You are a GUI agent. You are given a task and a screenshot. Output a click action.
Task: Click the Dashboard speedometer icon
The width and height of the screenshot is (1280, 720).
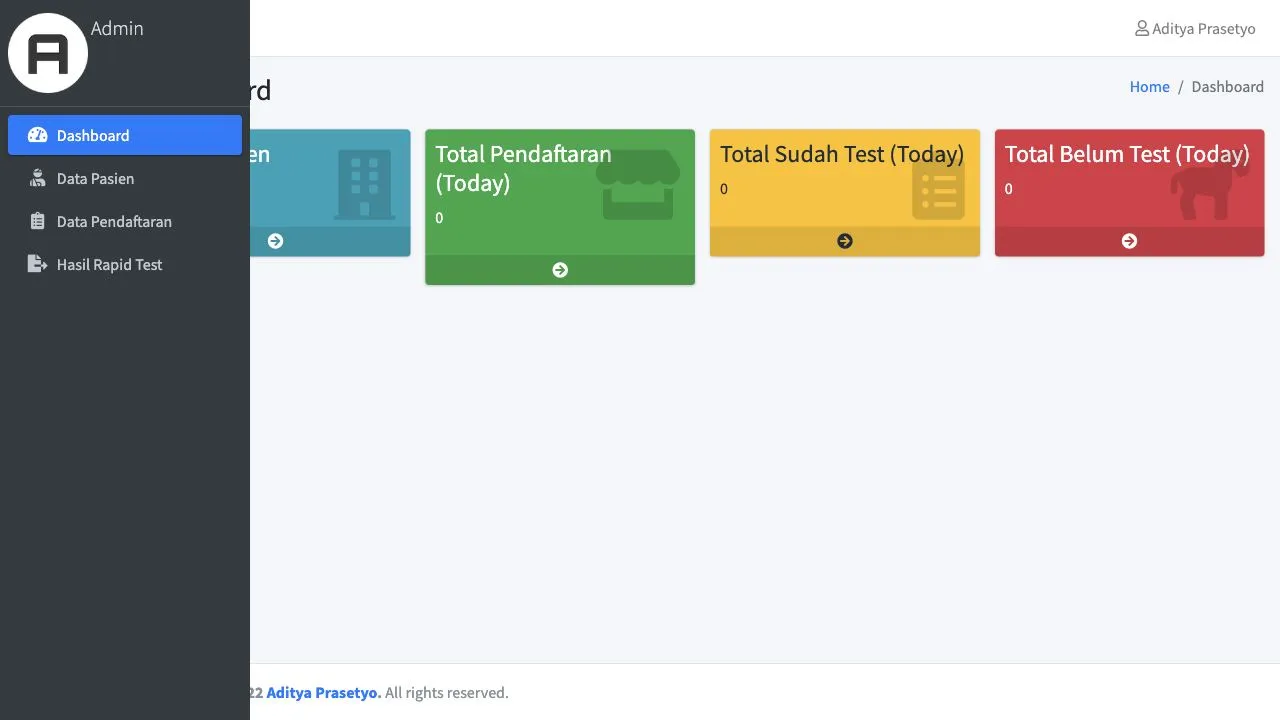pyautogui.click(x=38, y=135)
